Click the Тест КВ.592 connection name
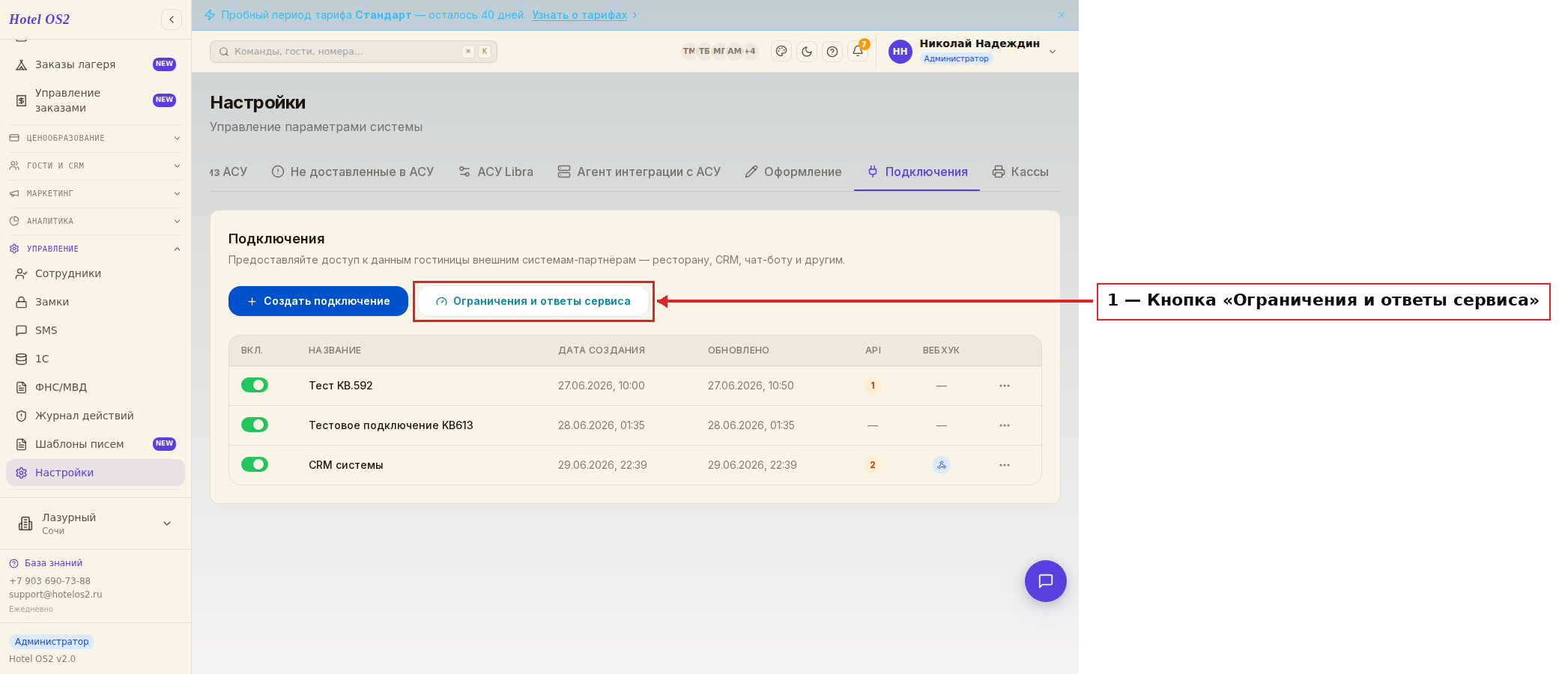Viewport: 1568px width, 674px height. tap(341, 386)
